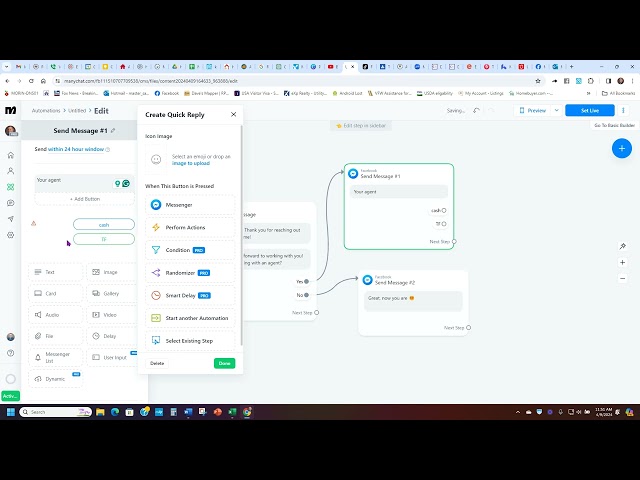This screenshot has width=640, height=480.
Task: Add a File attachment block
Action: click(56, 336)
